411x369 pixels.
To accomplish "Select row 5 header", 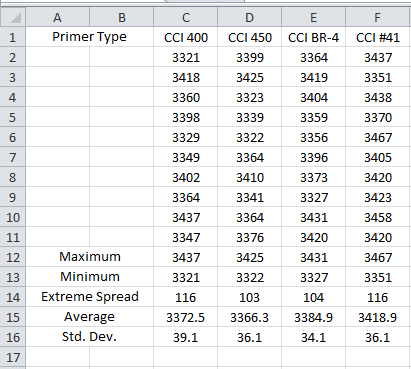I will click(13, 117).
